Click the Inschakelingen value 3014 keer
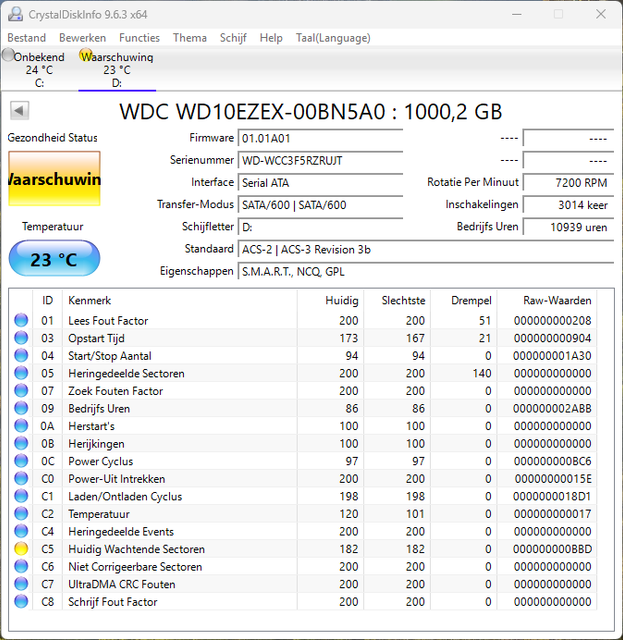The width and height of the screenshot is (623, 640). [568, 204]
